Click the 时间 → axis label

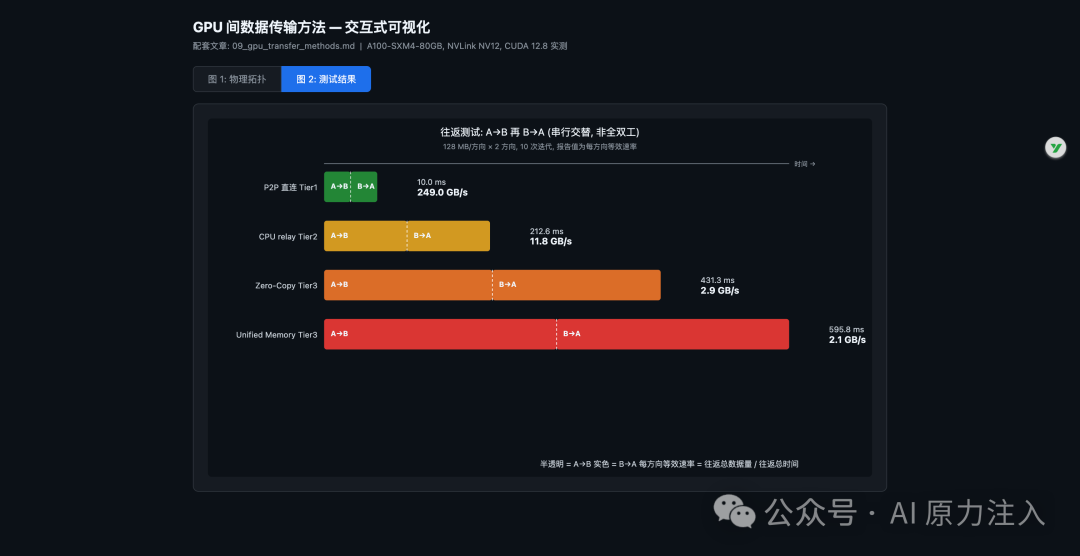[804, 164]
